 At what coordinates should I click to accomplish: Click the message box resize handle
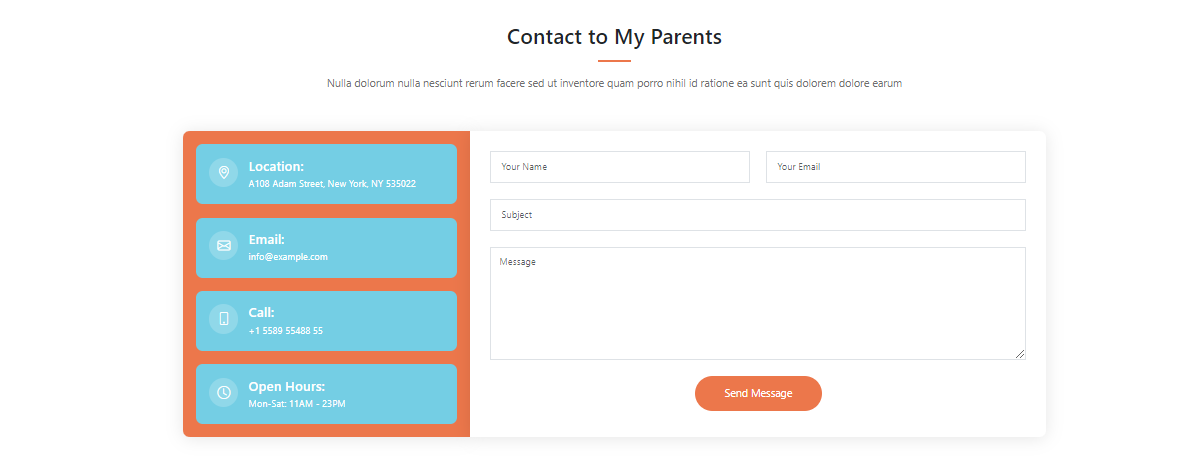(1020, 354)
